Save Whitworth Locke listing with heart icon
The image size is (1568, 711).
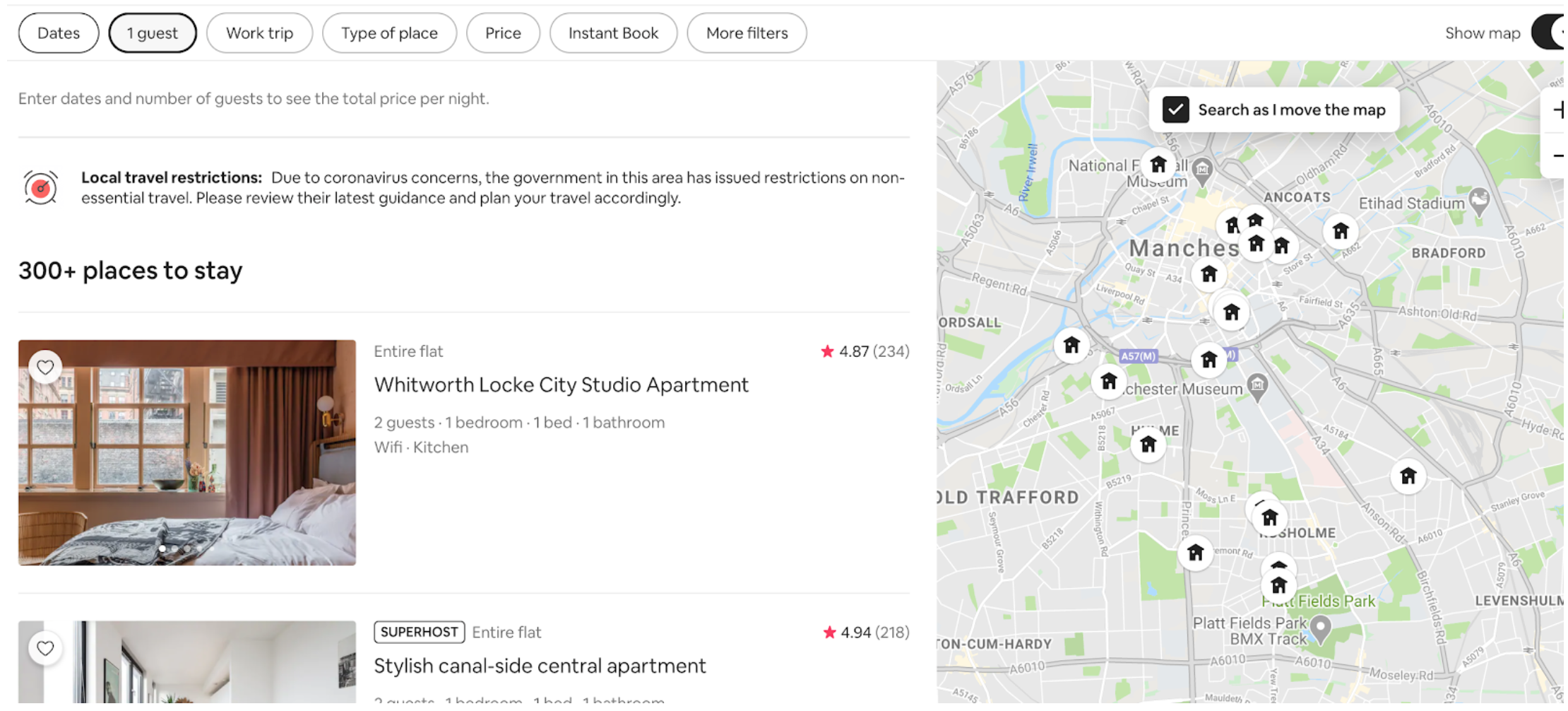(45, 367)
